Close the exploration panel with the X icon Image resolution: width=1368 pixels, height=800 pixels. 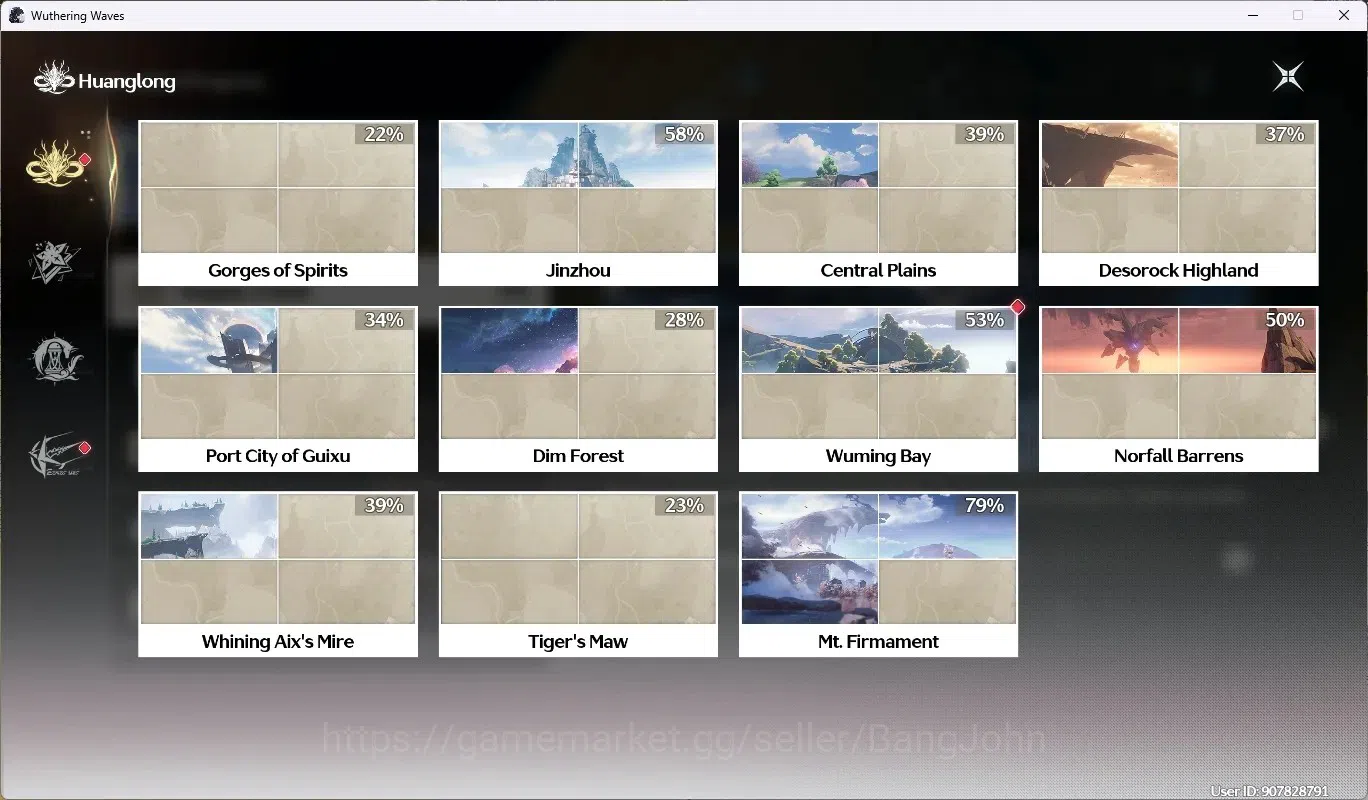(x=1288, y=76)
